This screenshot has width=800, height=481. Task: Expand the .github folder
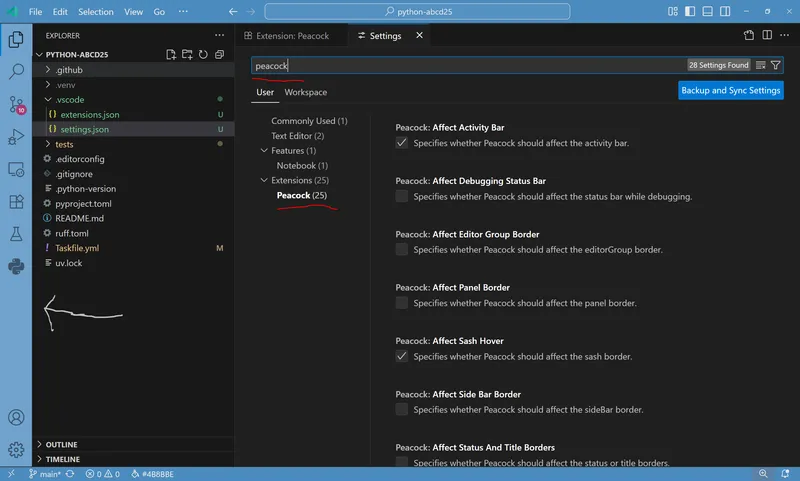point(47,69)
